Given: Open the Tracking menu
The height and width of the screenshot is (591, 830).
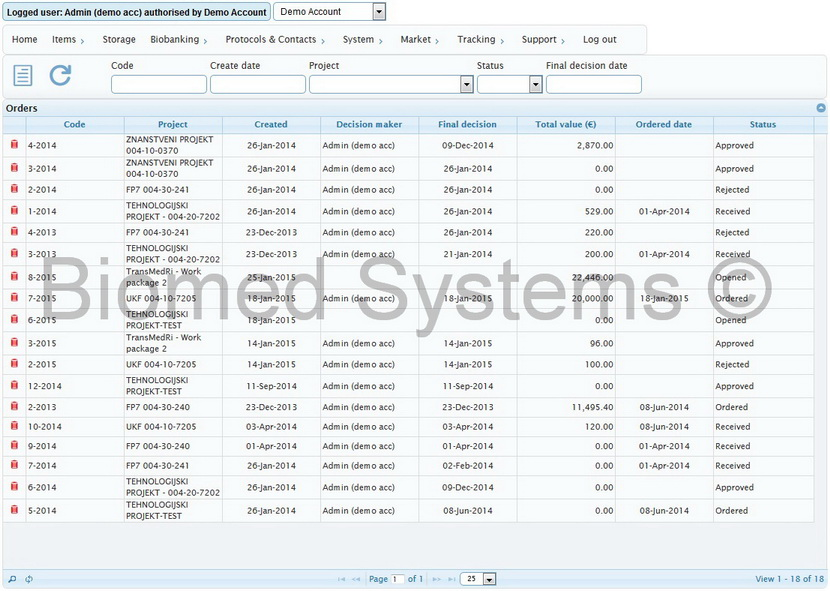Looking at the screenshot, I should point(478,39).
